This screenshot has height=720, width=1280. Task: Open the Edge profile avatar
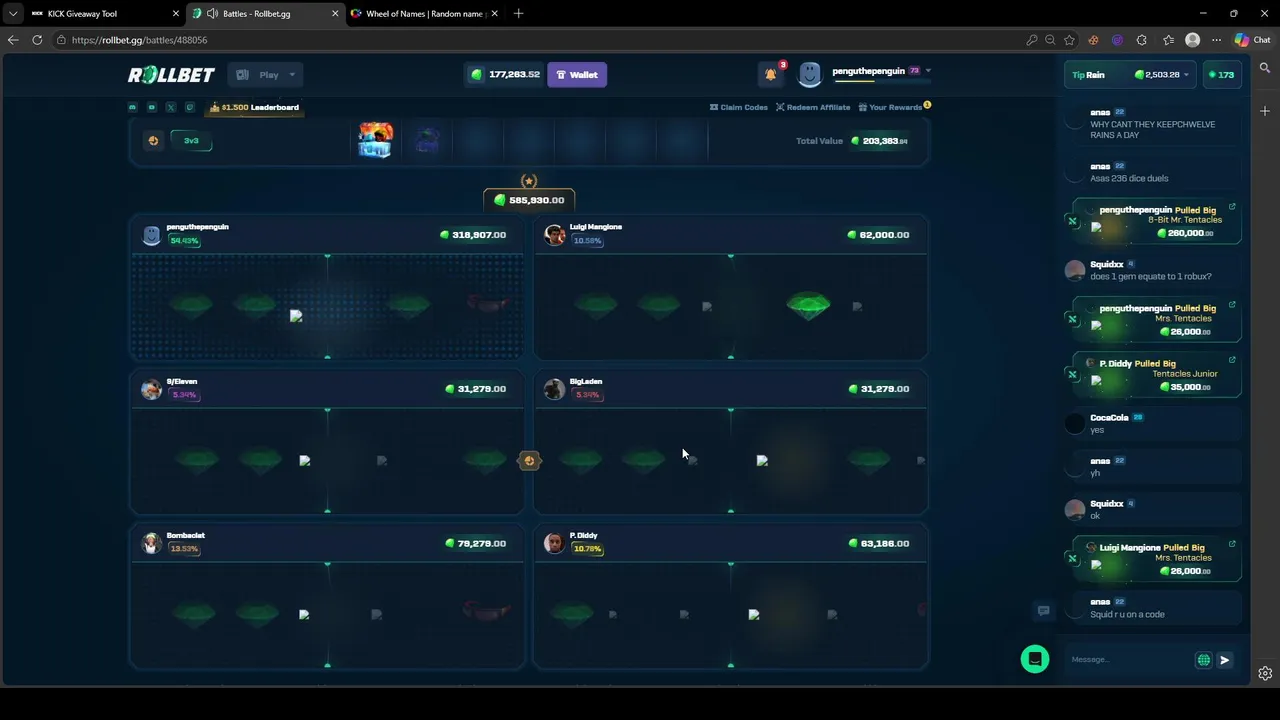point(1192,40)
